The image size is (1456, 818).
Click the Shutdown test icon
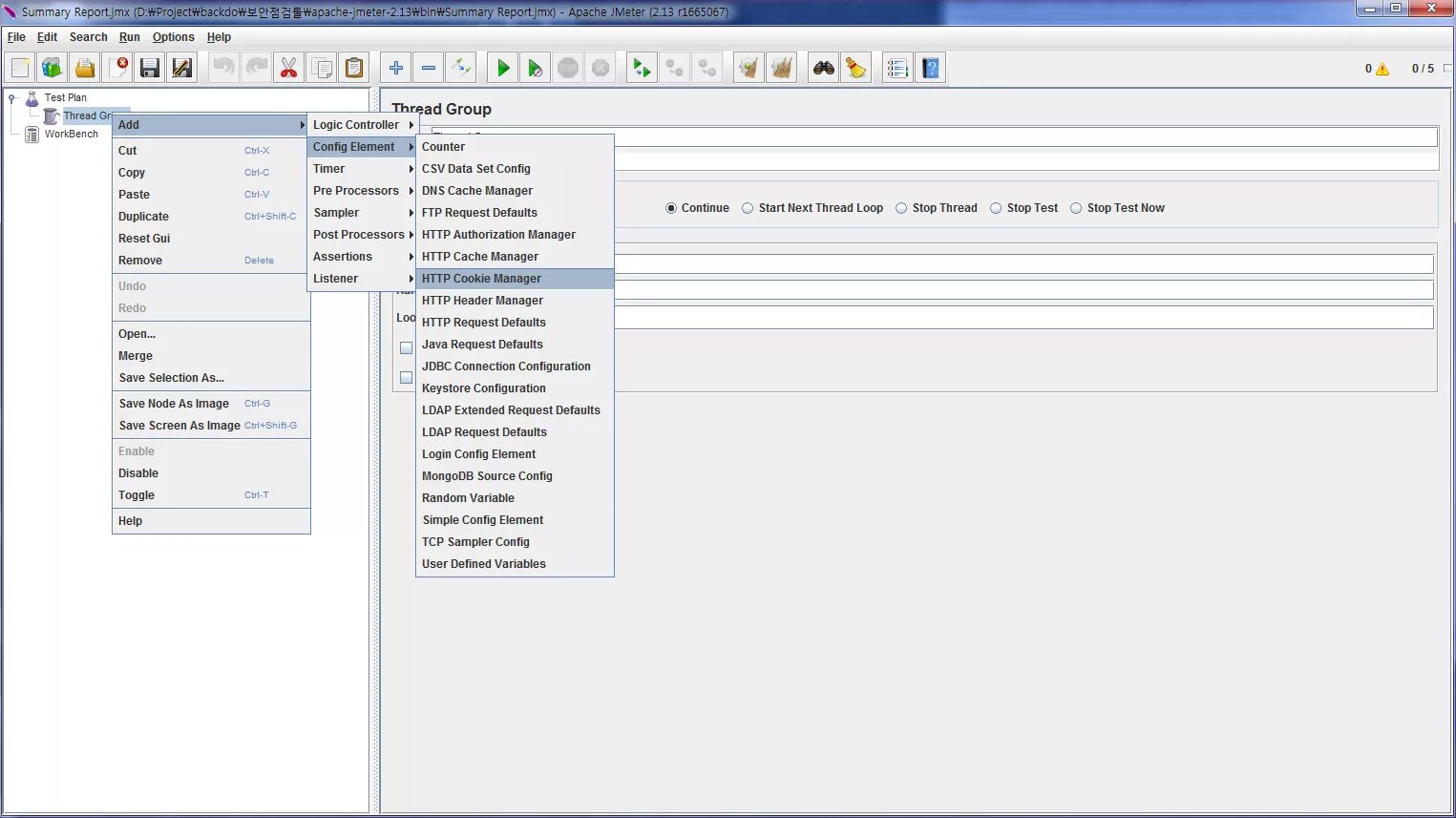pos(601,68)
